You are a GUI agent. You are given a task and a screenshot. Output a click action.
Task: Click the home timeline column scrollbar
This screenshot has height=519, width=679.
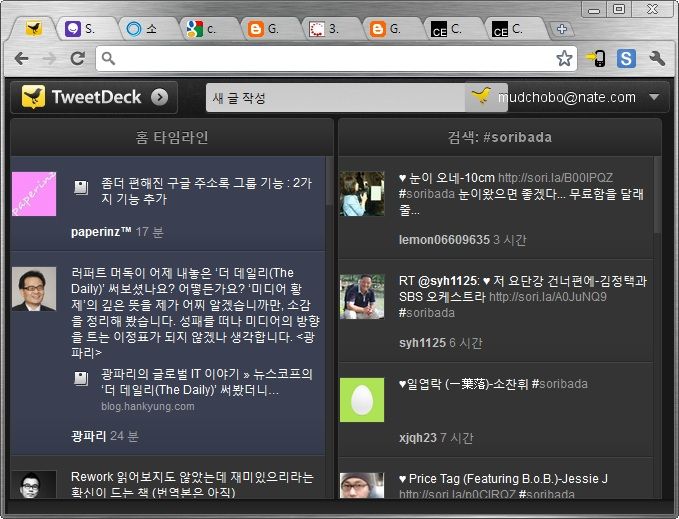click(330, 181)
